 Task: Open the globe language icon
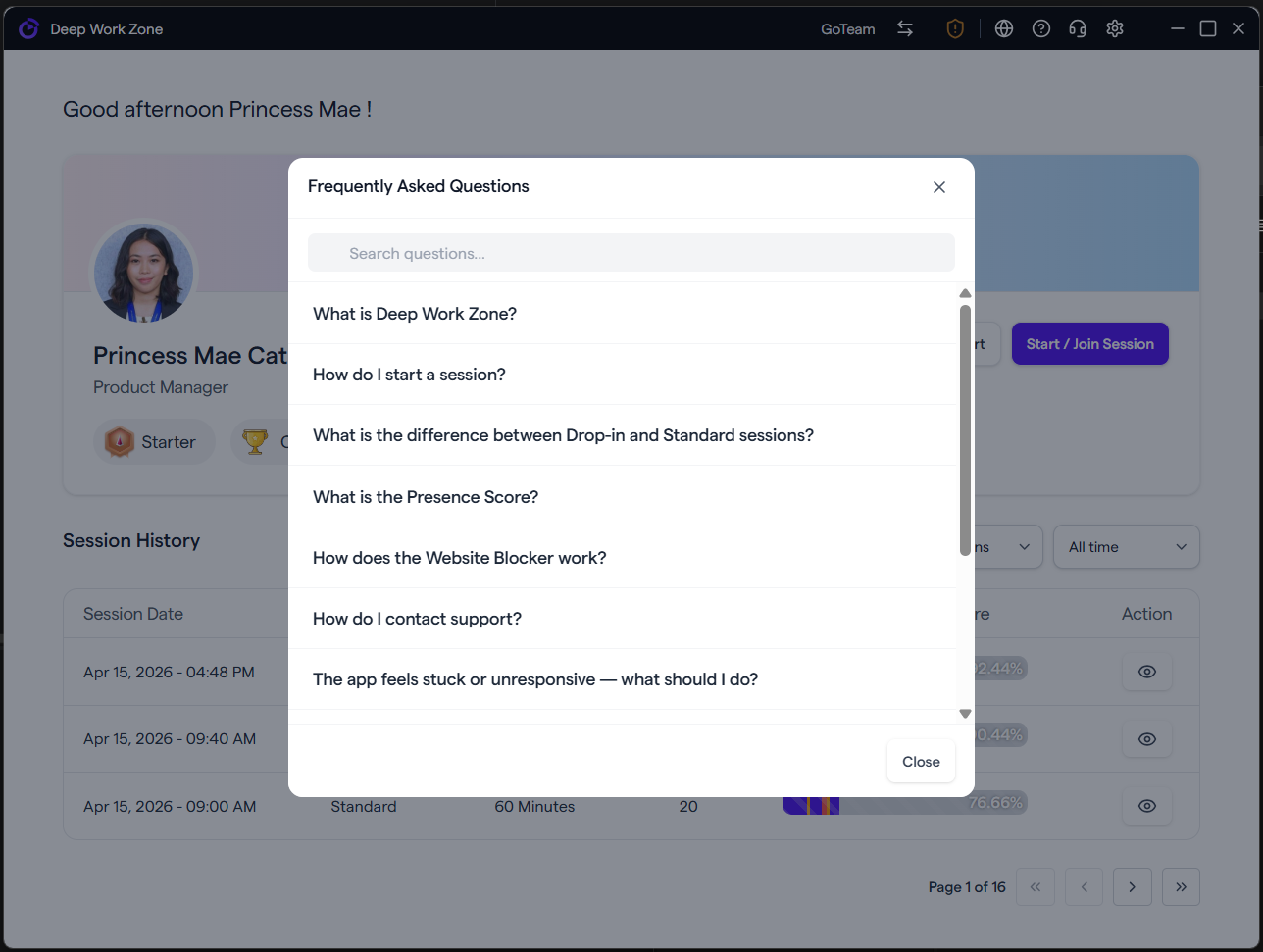click(x=1003, y=28)
